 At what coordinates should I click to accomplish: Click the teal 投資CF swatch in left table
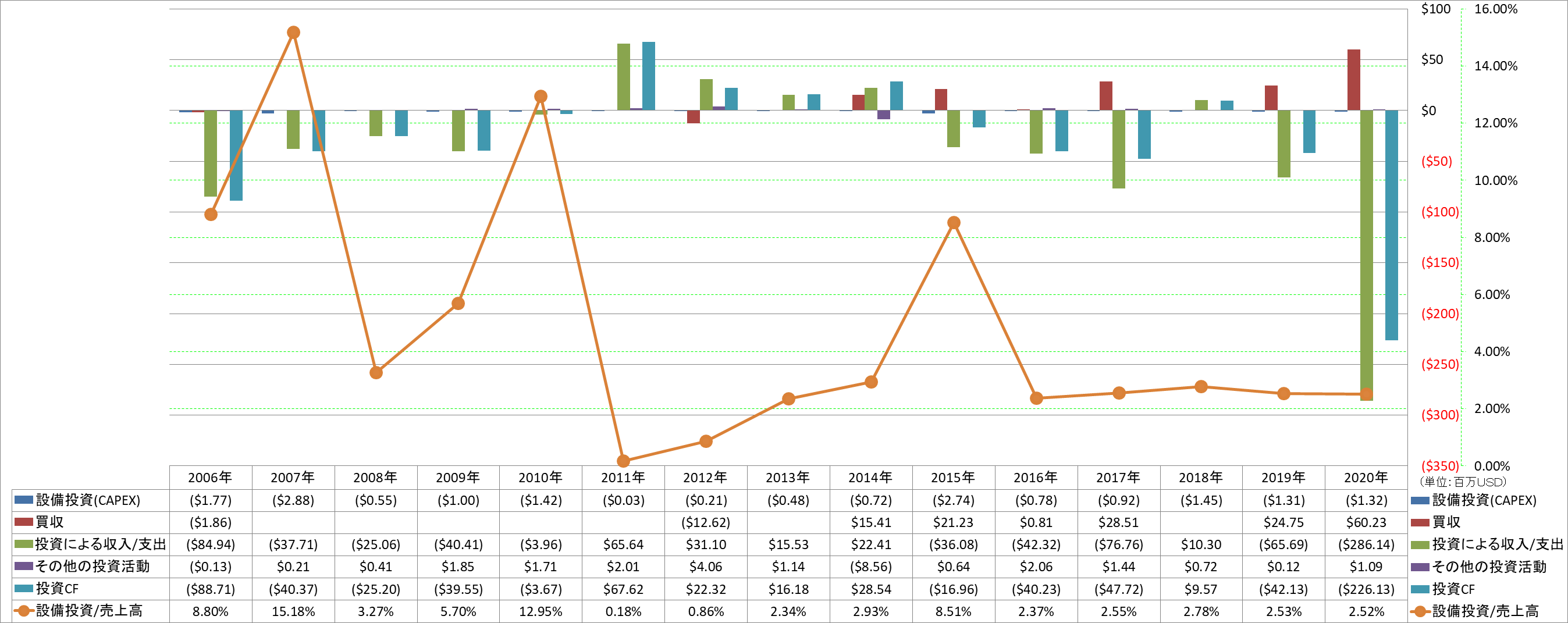point(23,588)
